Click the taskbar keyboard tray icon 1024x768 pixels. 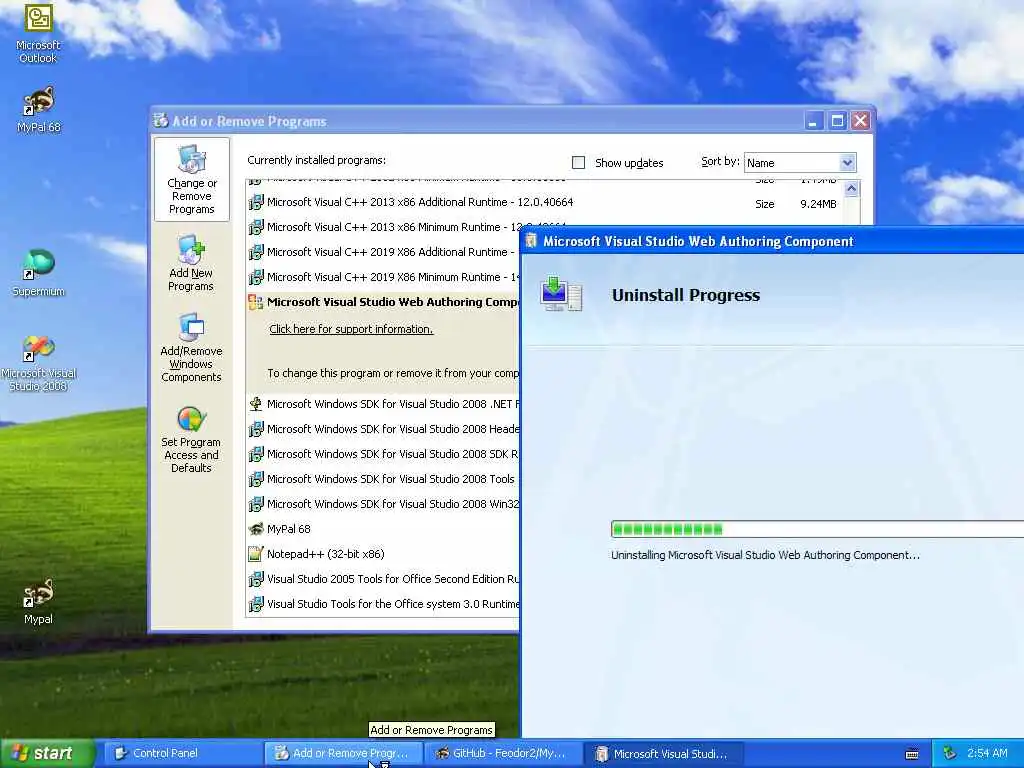coord(912,754)
